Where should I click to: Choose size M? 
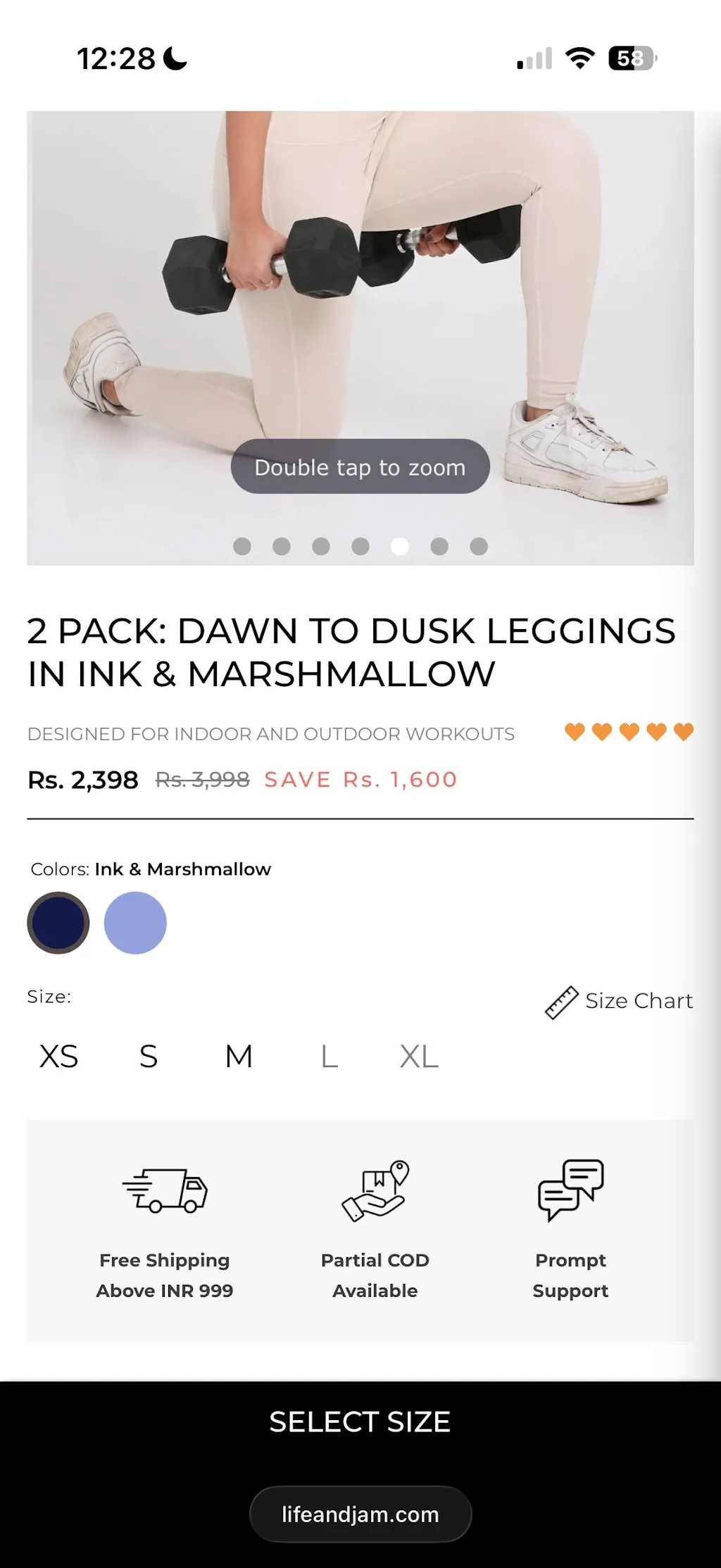coord(239,1057)
